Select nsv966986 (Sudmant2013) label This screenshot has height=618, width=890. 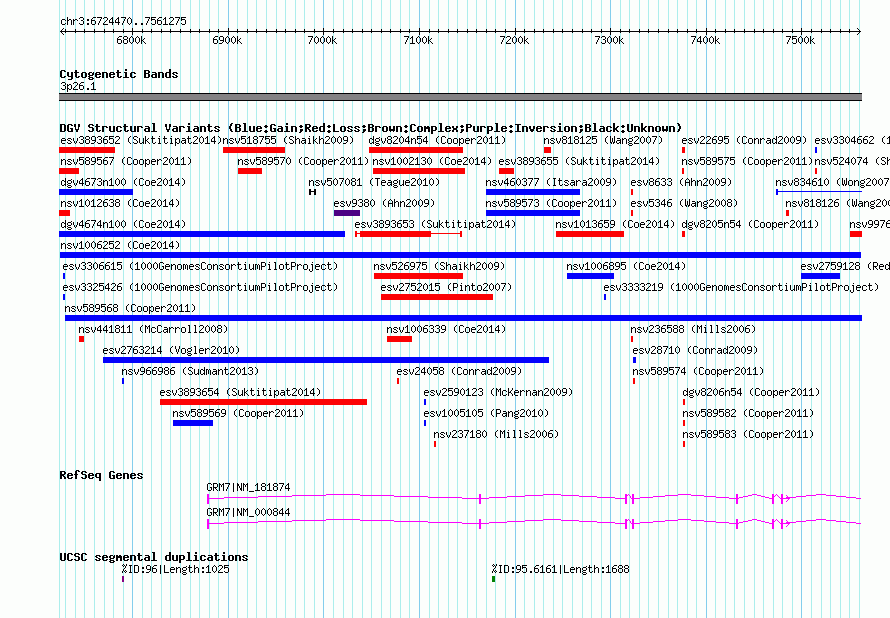190,371
